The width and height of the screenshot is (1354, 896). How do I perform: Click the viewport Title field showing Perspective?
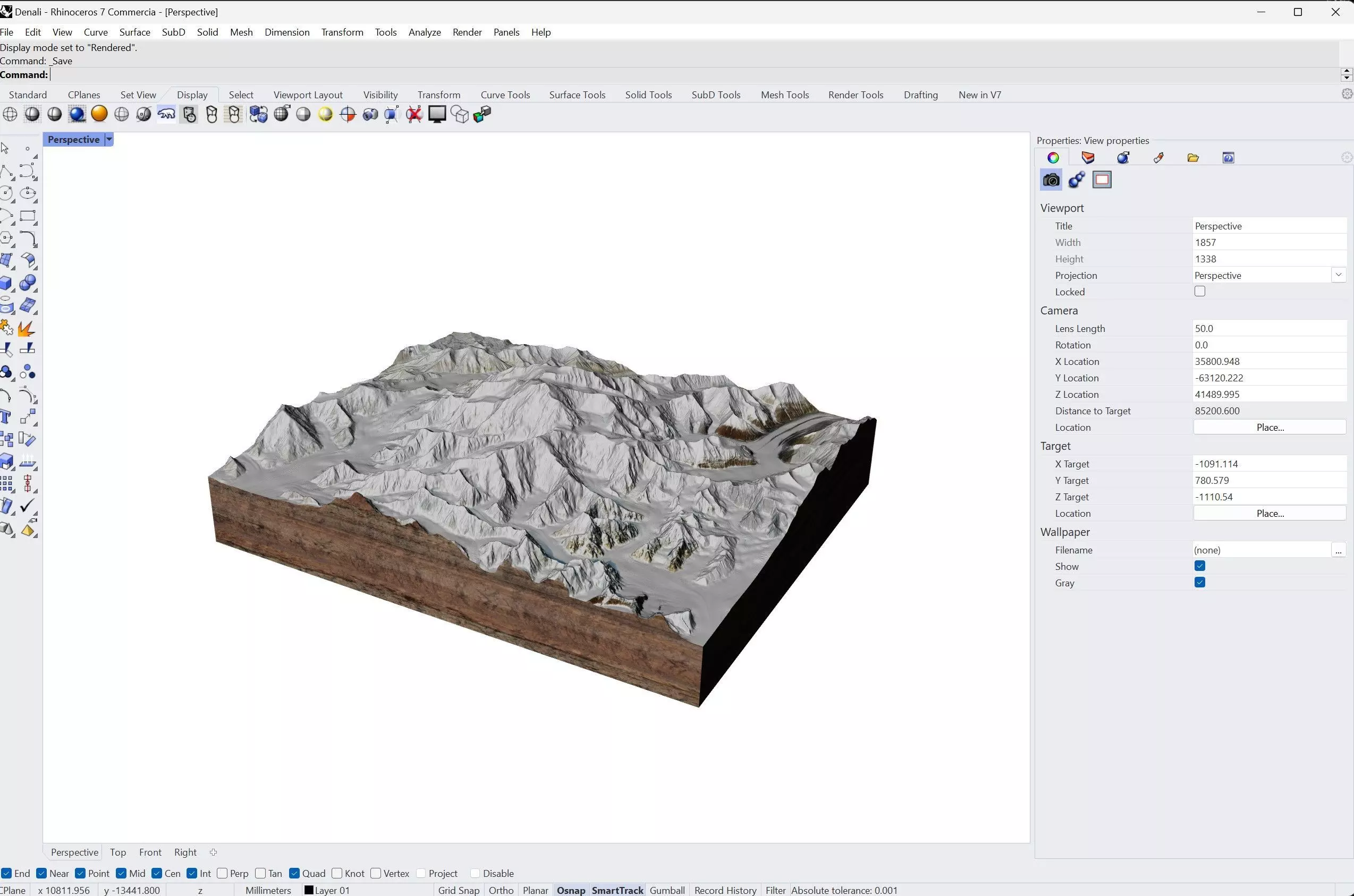pos(1270,226)
